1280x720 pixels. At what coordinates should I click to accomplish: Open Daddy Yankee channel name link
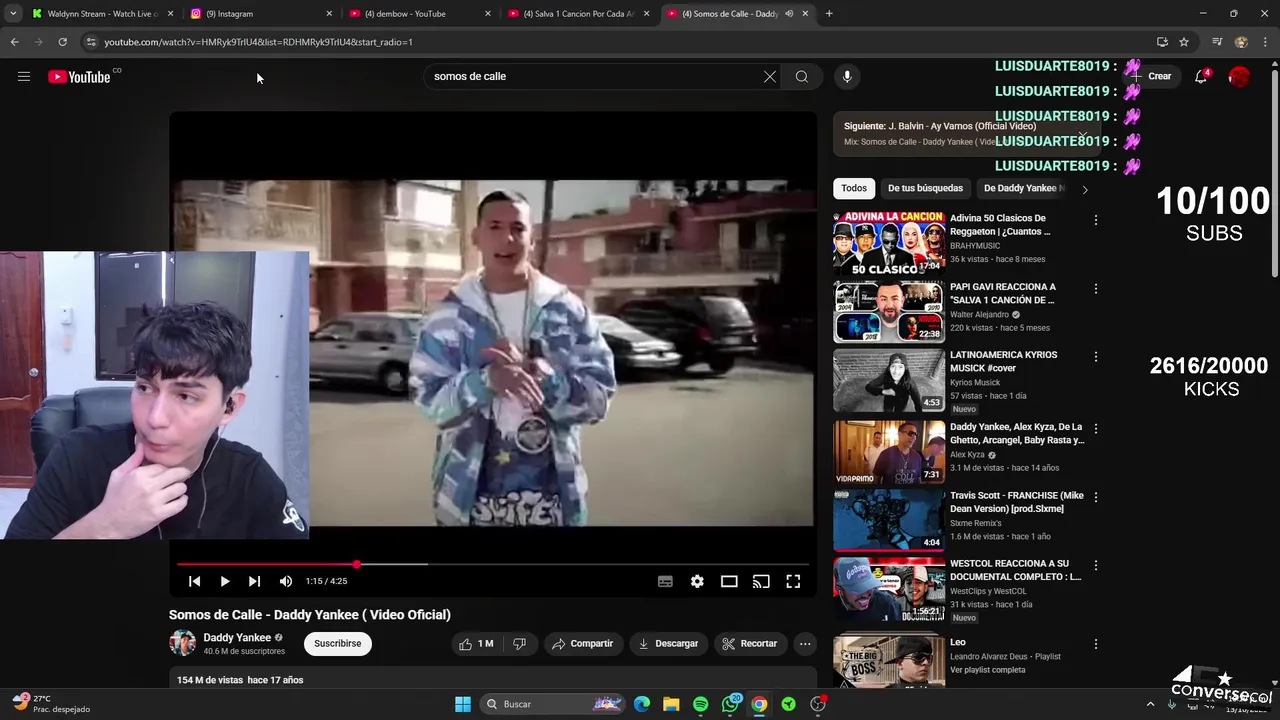click(x=237, y=637)
